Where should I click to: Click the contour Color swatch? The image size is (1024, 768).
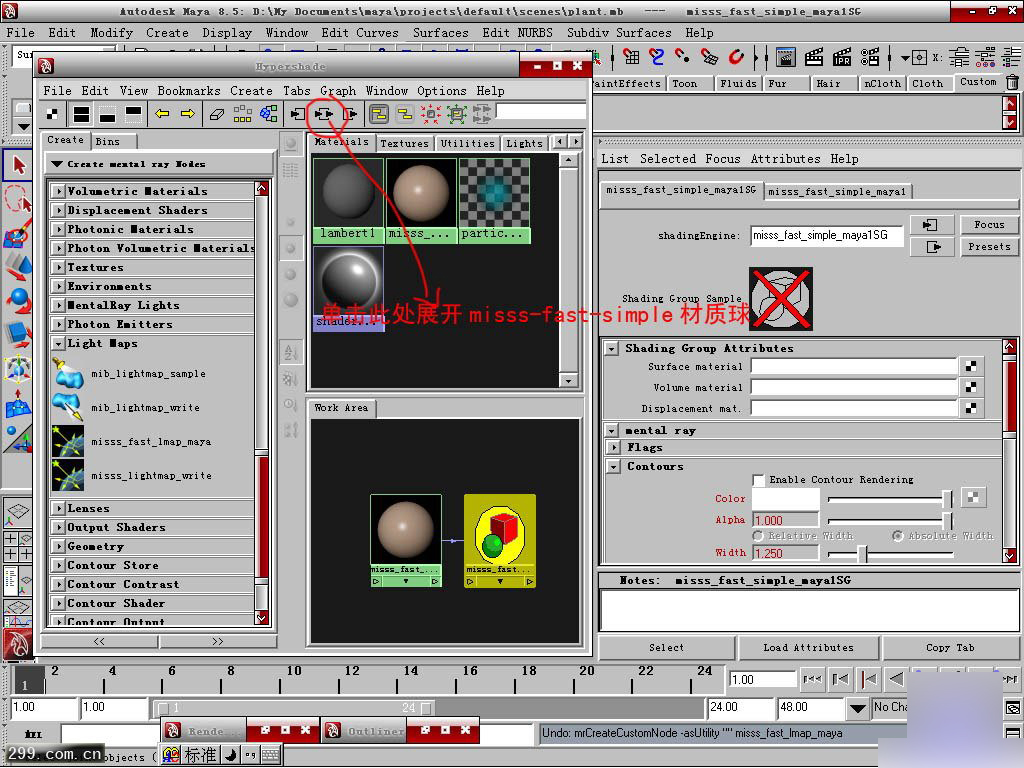pyautogui.click(x=785, y=498)
